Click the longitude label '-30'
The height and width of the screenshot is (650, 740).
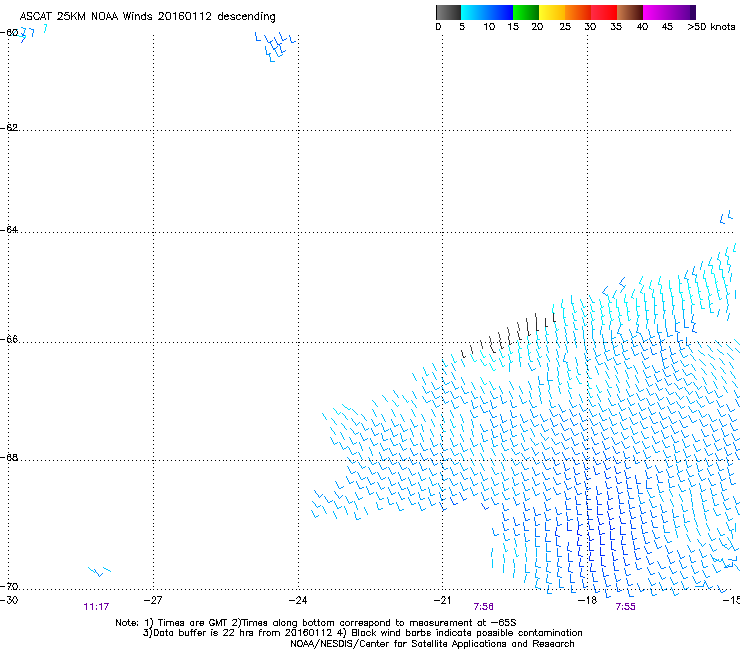click(x=9, y=600)
